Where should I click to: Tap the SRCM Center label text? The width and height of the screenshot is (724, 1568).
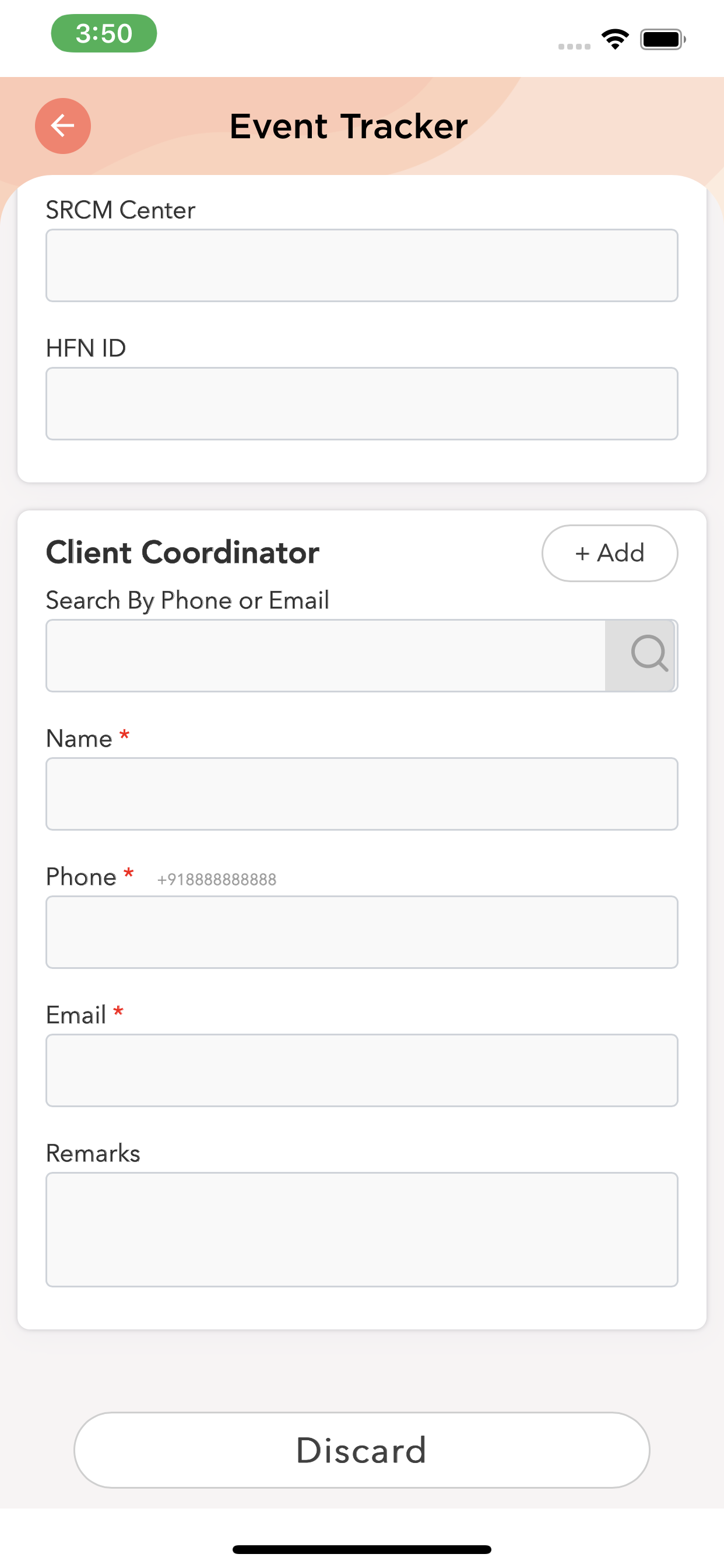point(121,210)
